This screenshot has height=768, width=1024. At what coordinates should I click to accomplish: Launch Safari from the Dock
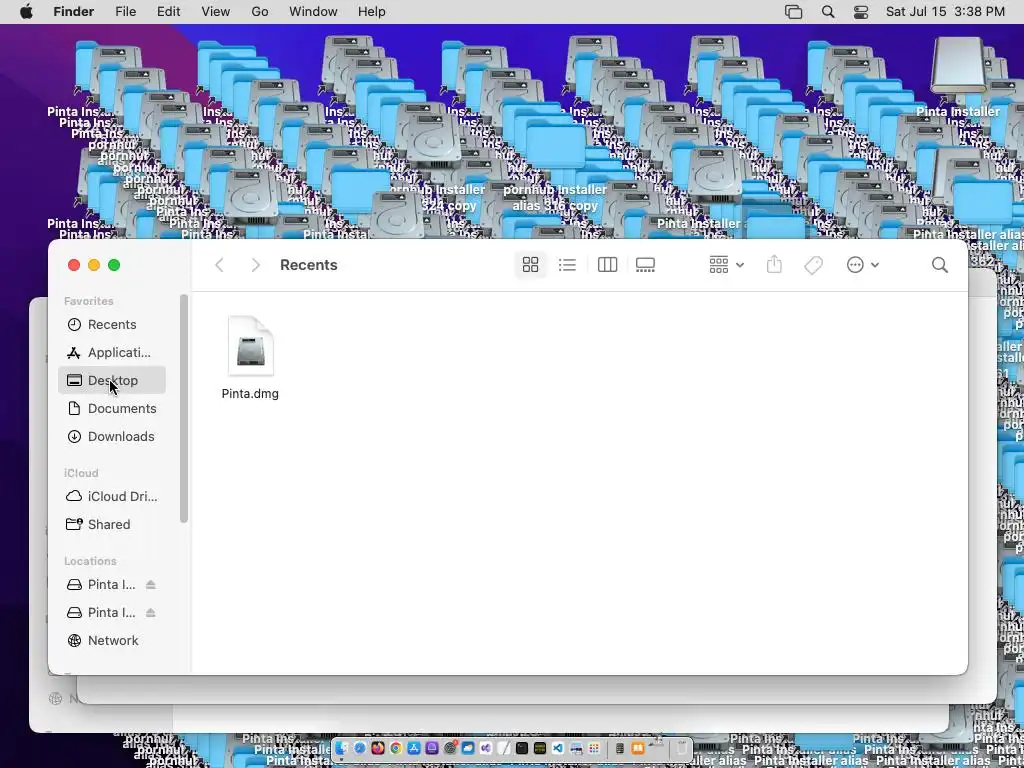point(359,748)
